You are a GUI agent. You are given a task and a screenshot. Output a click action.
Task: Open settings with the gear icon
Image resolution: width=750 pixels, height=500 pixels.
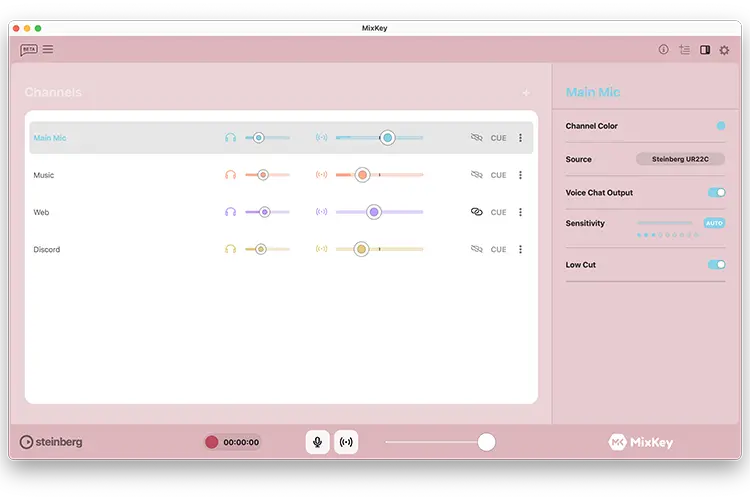click(724, 50)
